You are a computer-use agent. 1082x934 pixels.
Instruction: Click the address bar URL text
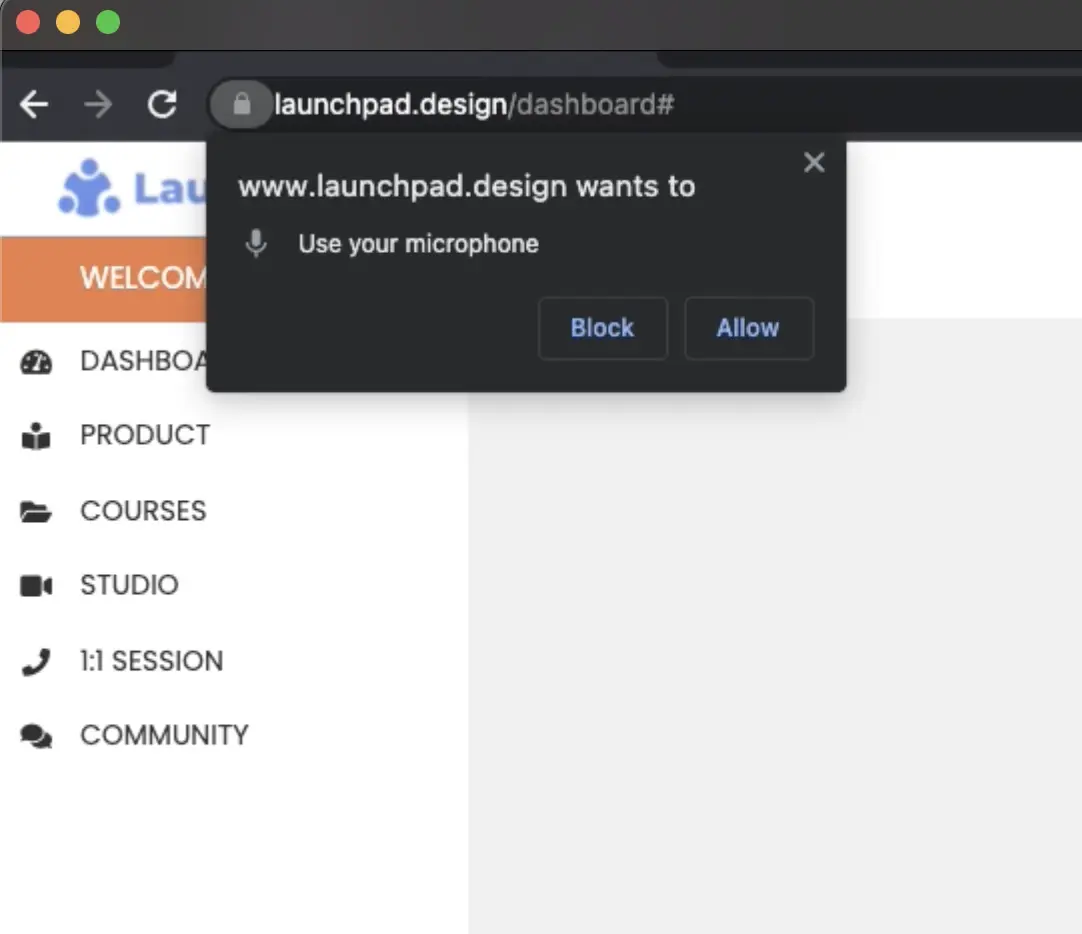[474, 105]
